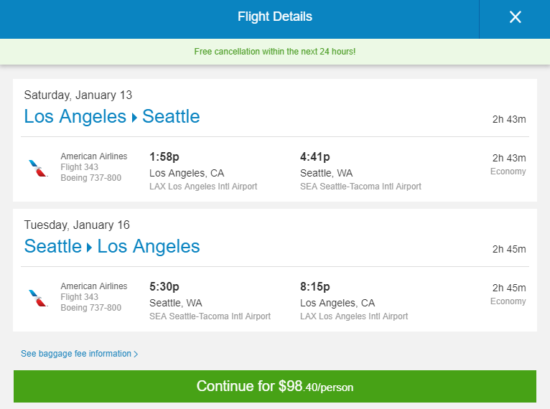This screenshot has width=550, height=409.
Task: Open baggage fee information chevron
Action: coord(136,354)
